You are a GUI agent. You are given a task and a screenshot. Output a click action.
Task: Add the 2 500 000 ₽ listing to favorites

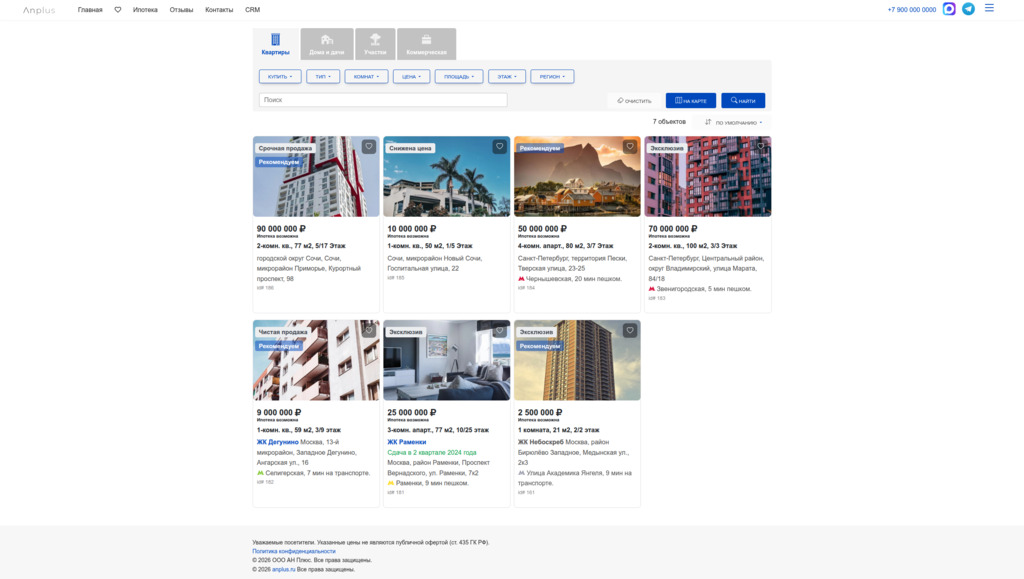[x=630, y=331]
